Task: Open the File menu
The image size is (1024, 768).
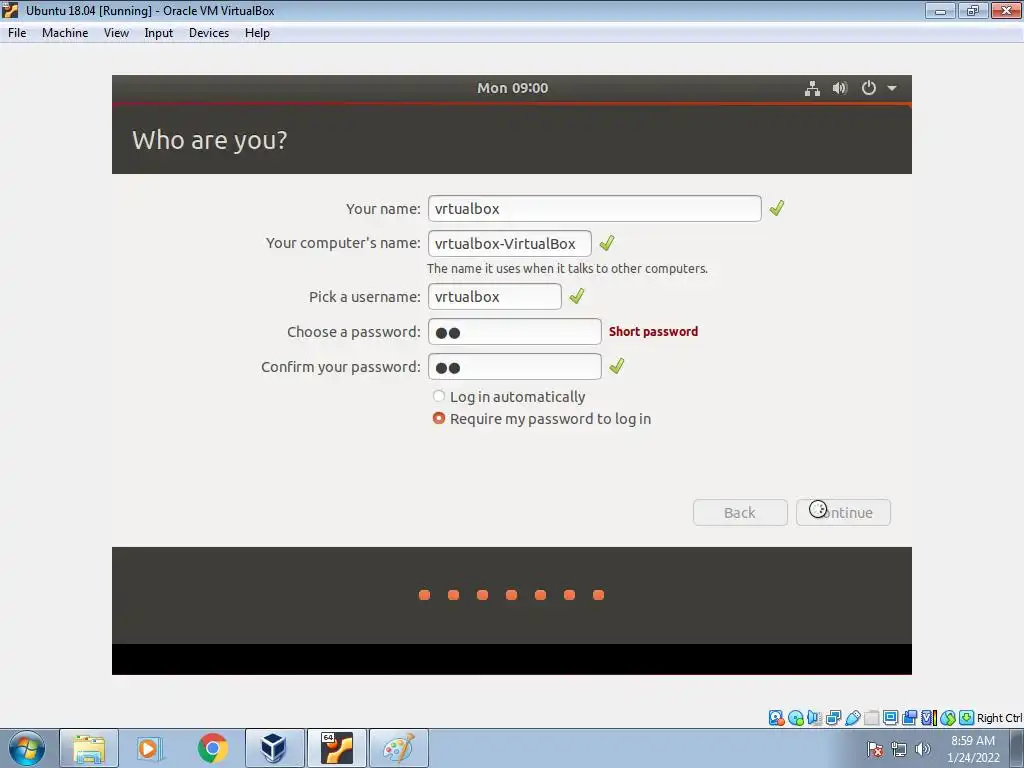Action: (x=17, y=33)
